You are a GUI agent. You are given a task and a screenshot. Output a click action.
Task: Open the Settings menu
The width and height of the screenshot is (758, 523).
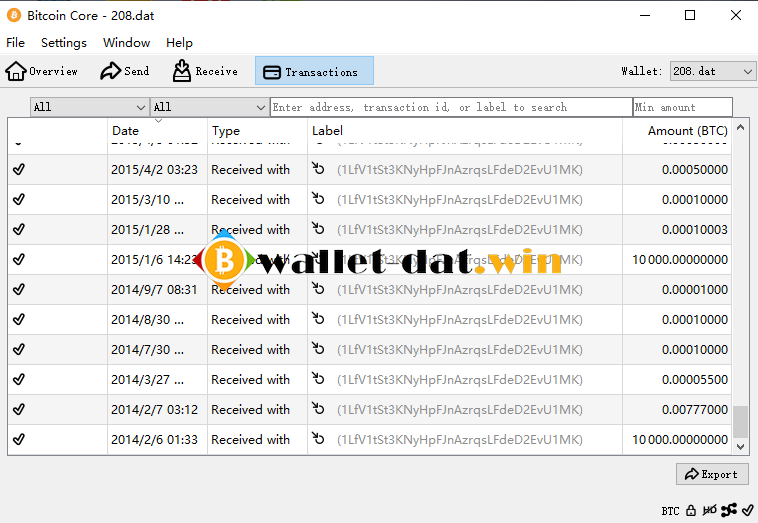(x=64, y=43)
